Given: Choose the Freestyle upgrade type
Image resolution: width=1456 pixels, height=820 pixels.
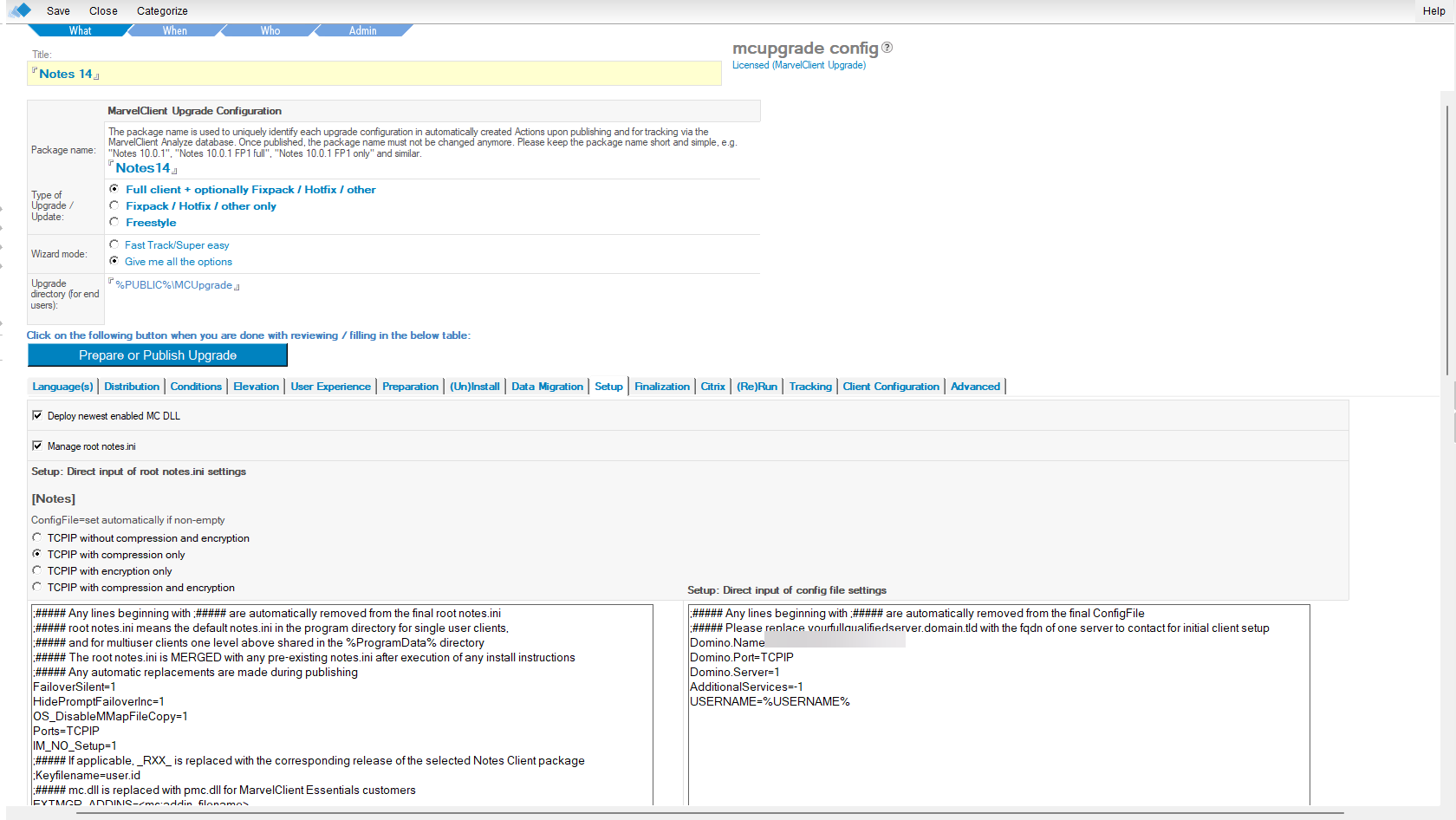Looking at the screenshot, I should (114, 222).
